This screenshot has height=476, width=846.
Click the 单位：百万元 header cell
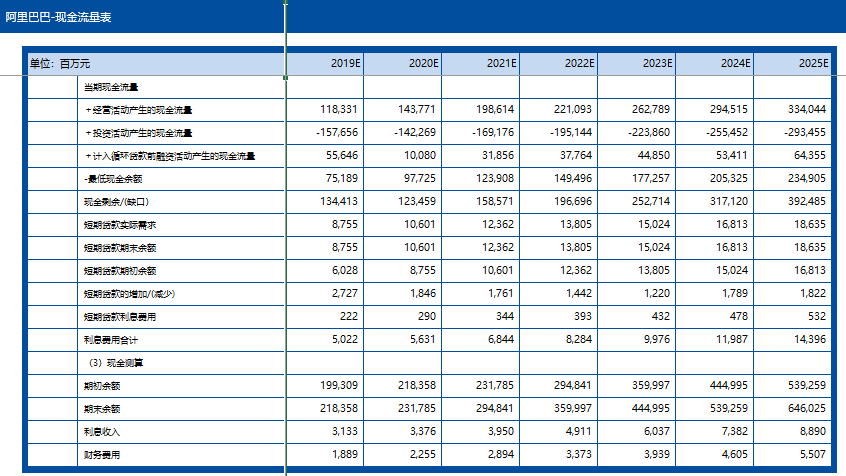coord(156,64)
